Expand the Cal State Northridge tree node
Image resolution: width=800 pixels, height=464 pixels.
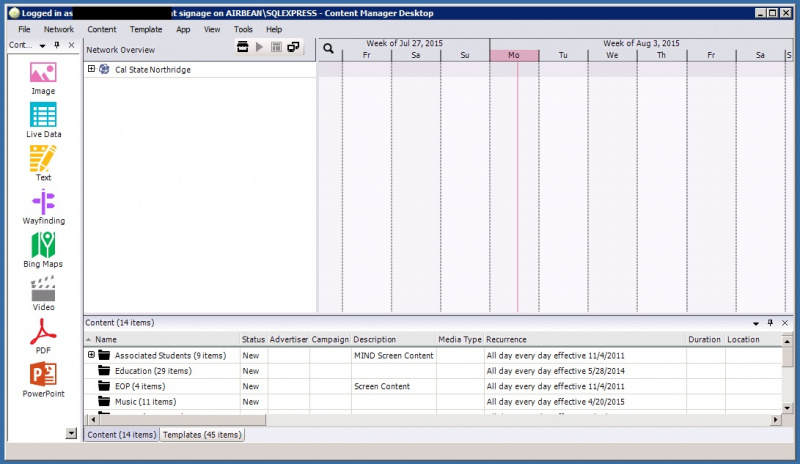click(91, 69)
